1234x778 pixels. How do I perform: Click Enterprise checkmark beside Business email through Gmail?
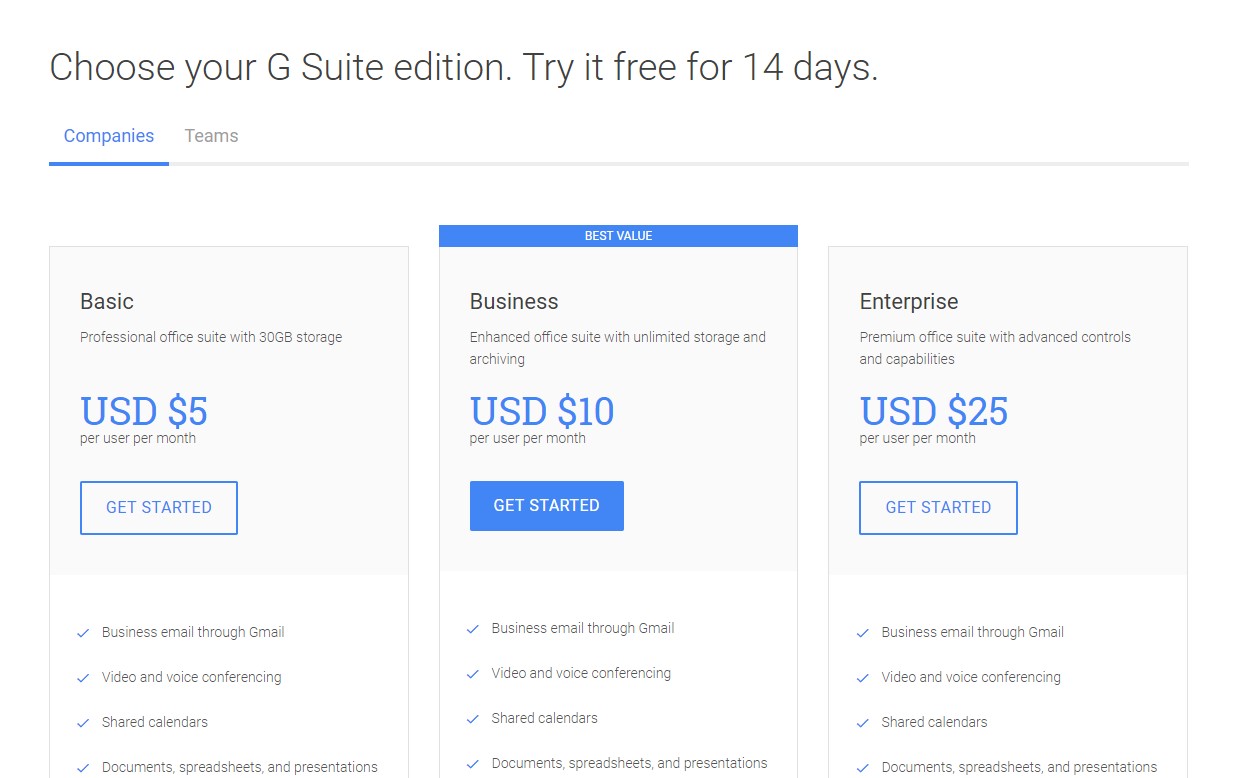pyautogui.click(x=863, y=633)
